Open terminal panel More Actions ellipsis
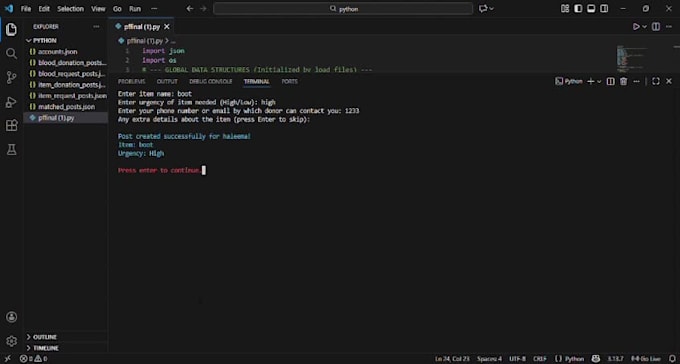 pyautogui.click(x=636, y=81)
